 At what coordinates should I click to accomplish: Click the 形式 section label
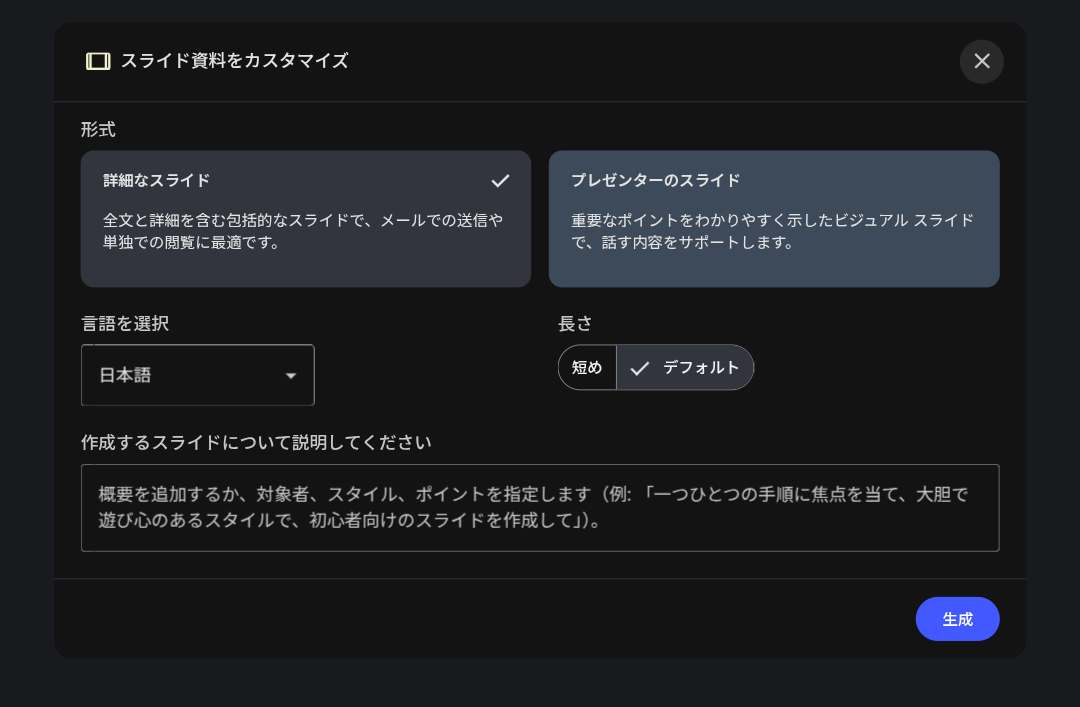pos(98,130)
